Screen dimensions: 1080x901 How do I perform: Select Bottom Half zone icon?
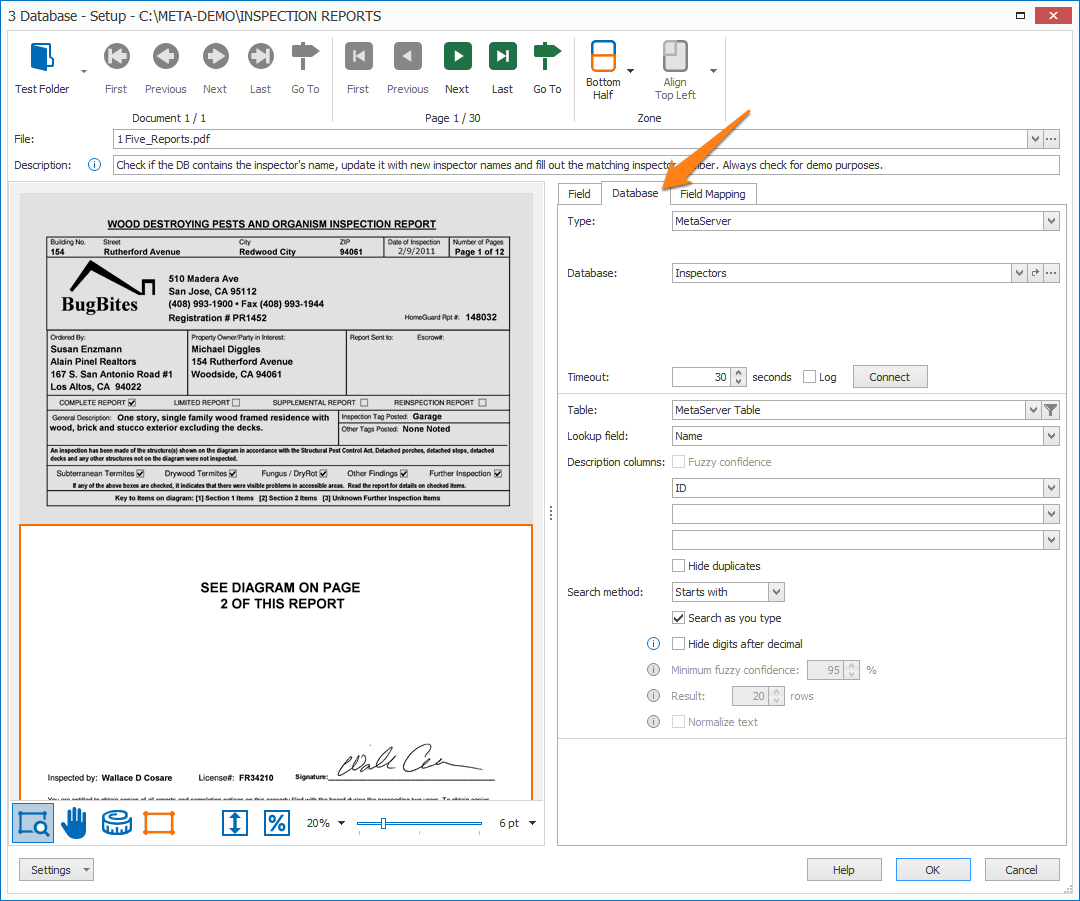[x=603, y=56]
